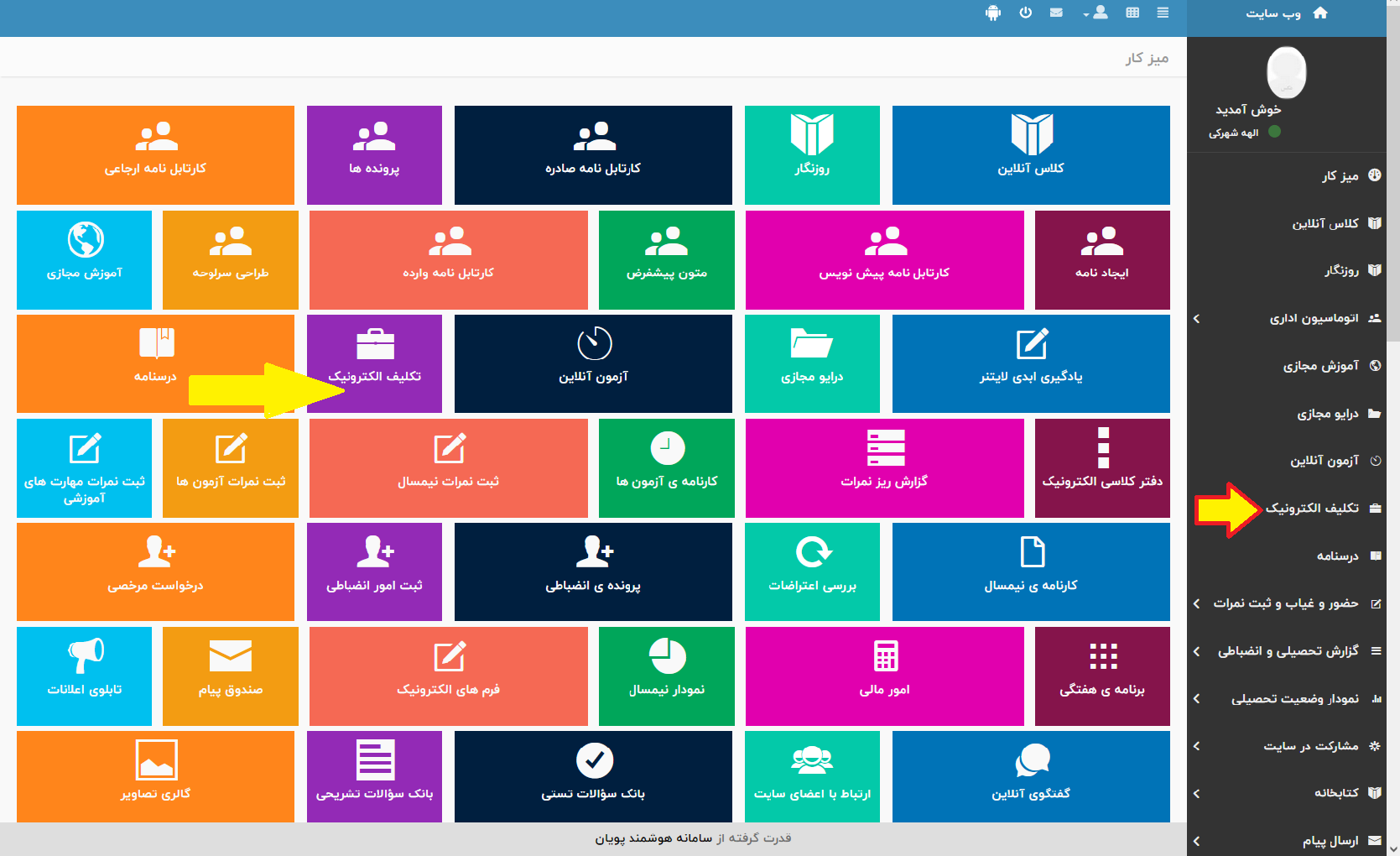
Task: Click the Android app icon in top bar
Action: click(993, 13)
